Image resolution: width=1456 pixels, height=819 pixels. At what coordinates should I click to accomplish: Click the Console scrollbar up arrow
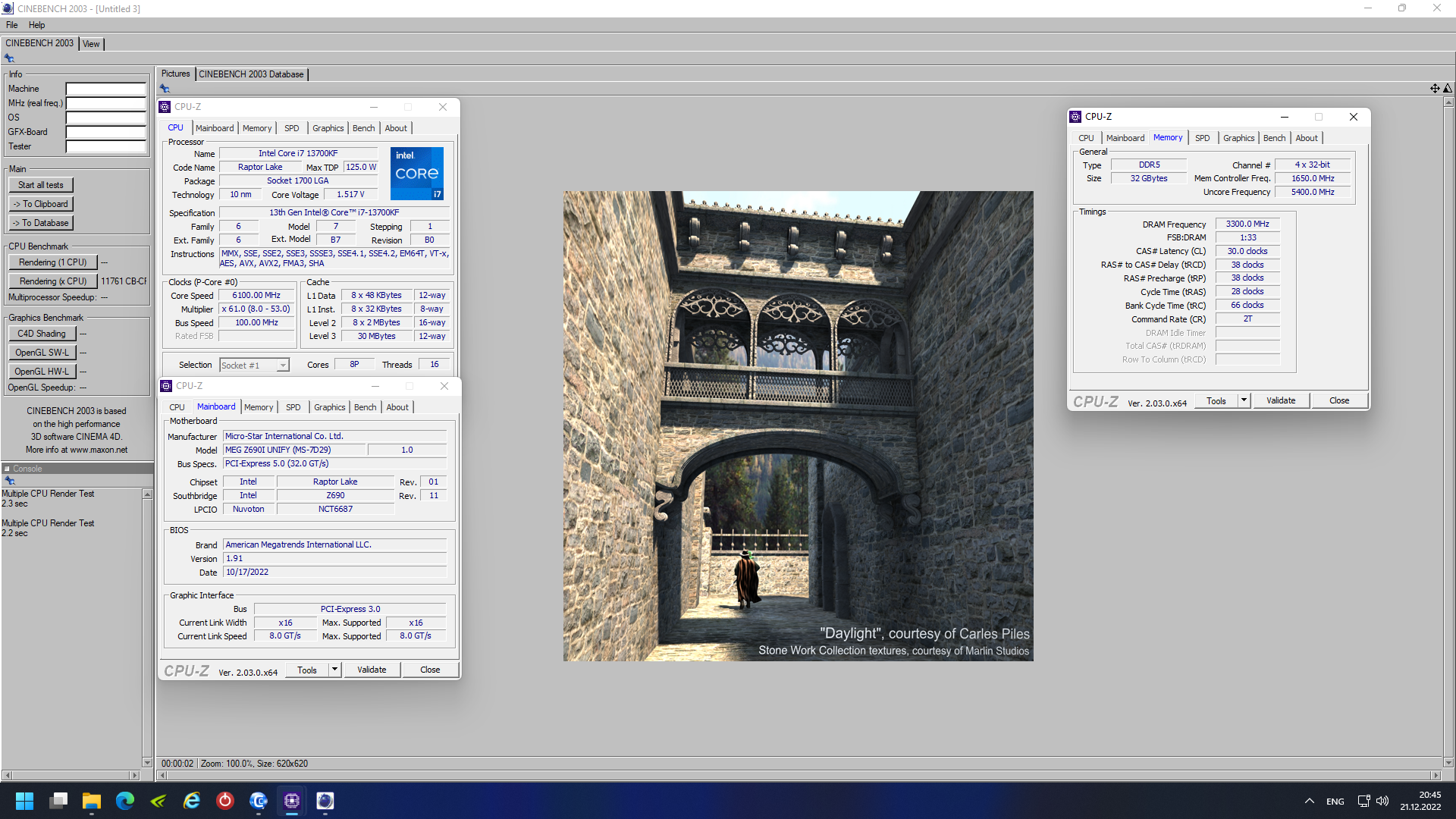pos(147,494)
